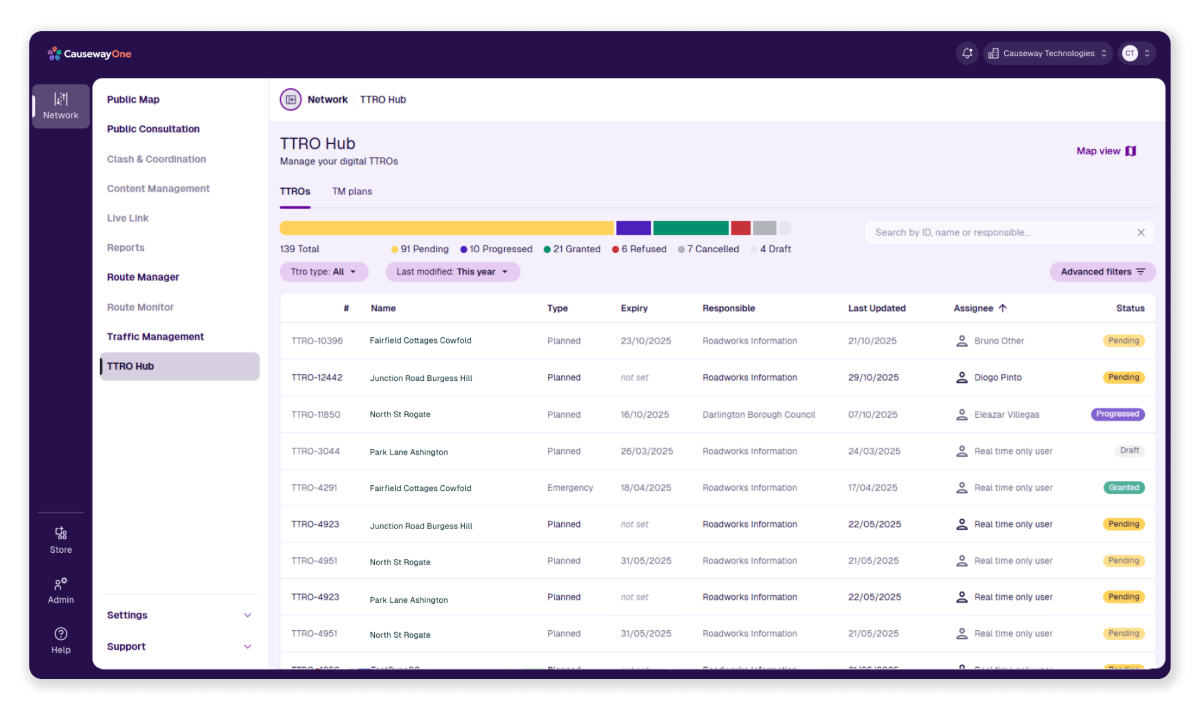The image size is (1200, 704).
Task: Switch to the TM plans tab
Action: [351, 191]
